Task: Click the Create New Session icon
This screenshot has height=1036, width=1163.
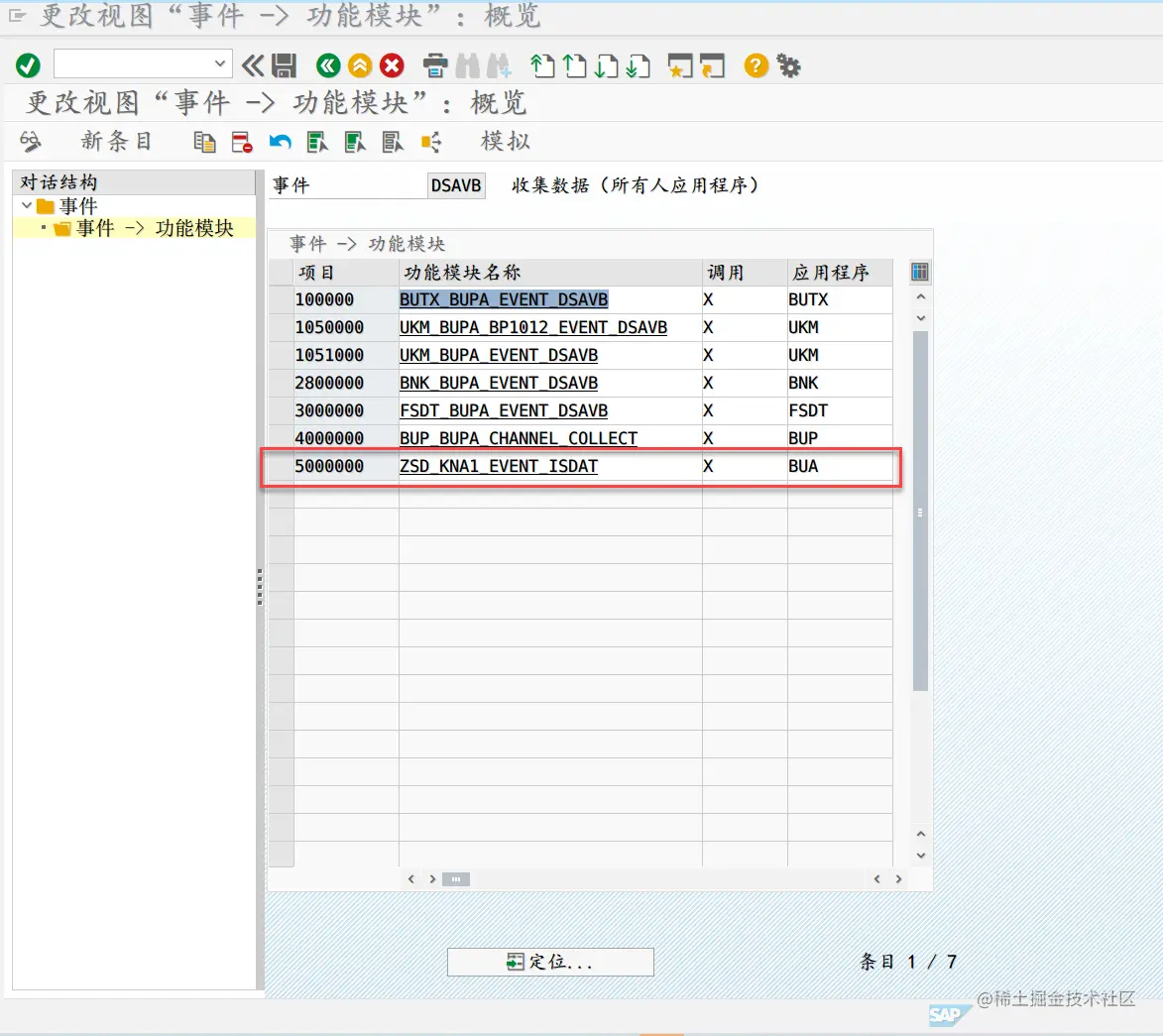Action: (x=679, y=66)
